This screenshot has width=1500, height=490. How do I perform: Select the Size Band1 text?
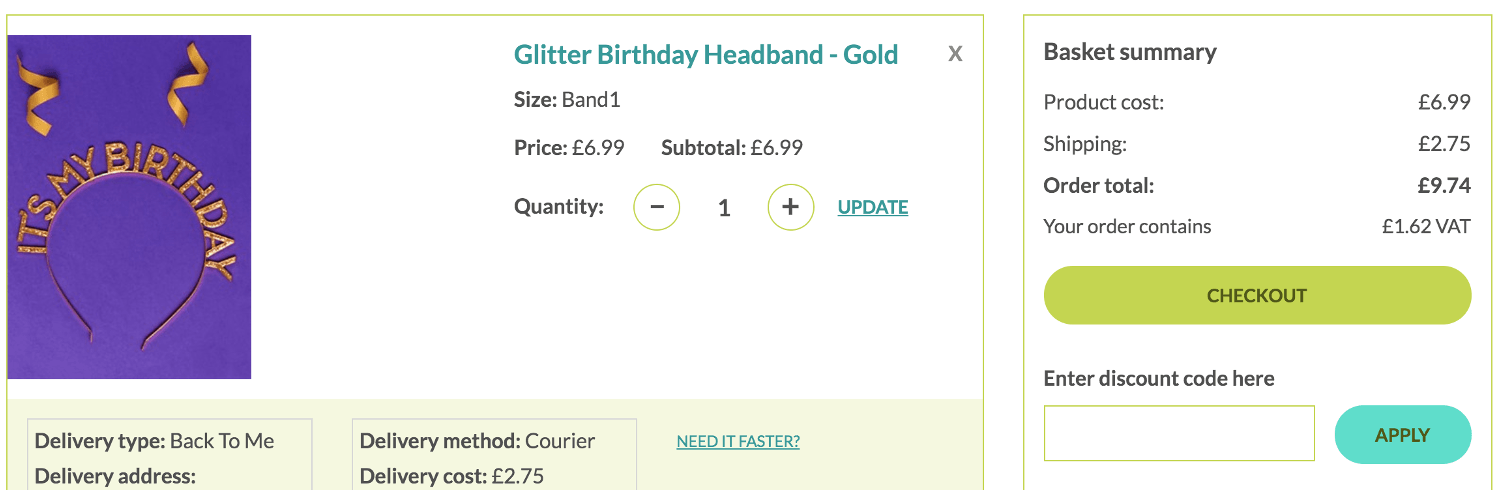click(567, 99)
